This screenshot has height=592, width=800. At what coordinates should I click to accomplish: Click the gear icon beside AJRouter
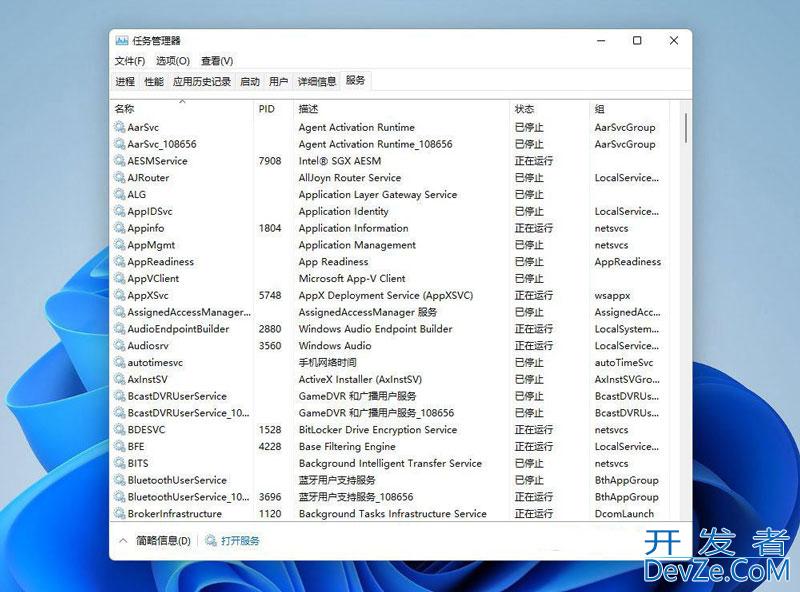click(119, 178)
